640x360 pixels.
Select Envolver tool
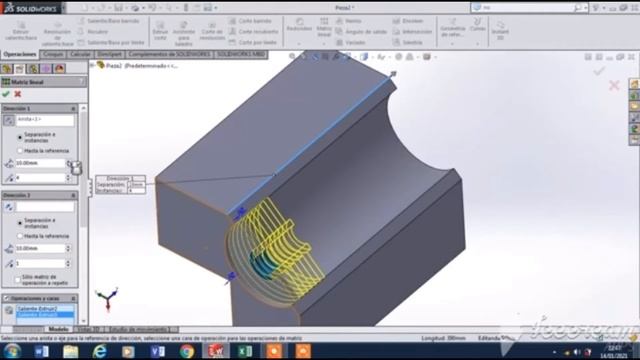point(408,21)
